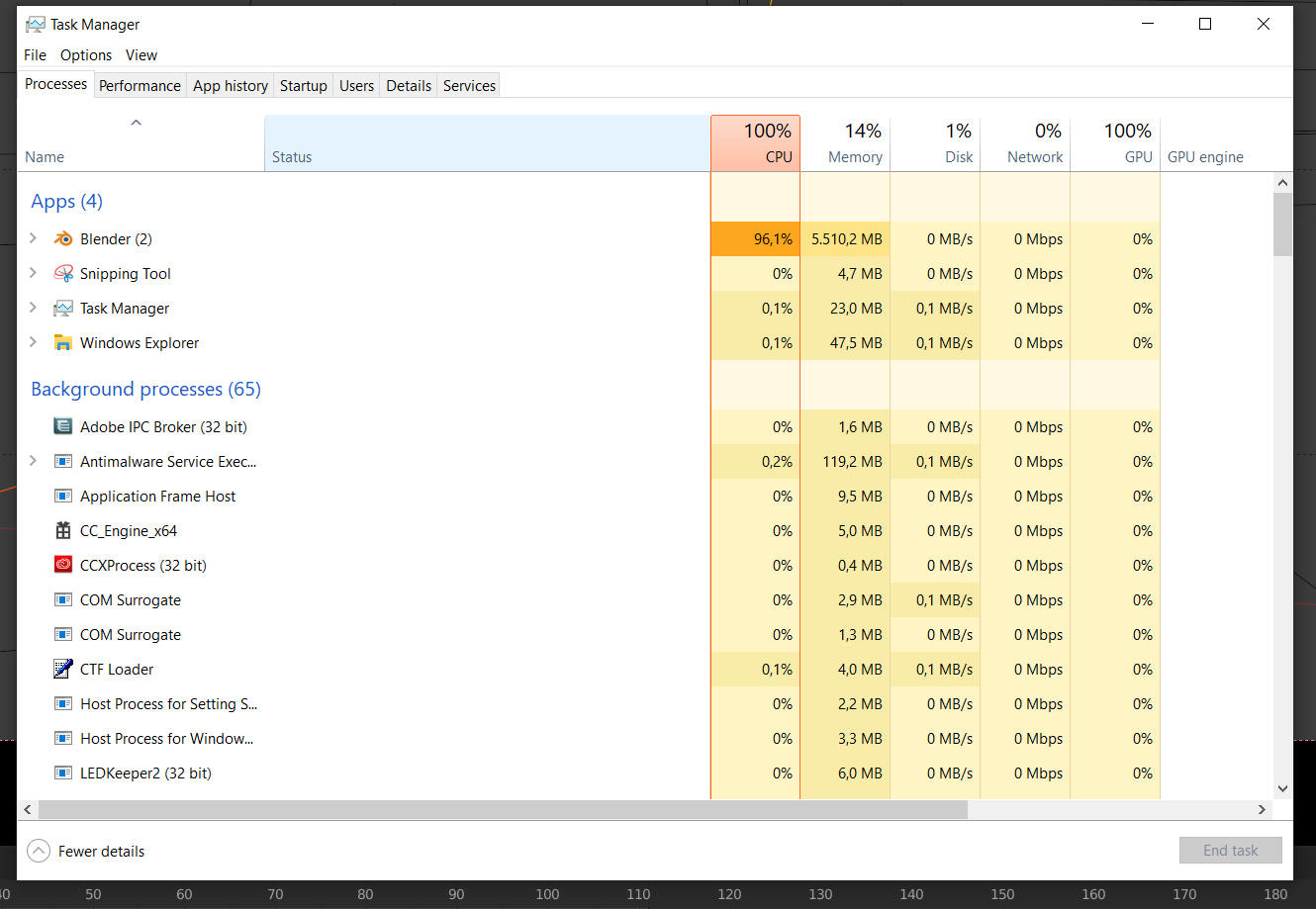
Task: Click Task Manager's 23,0 MB memory cell
Action: pyautogui.click(x=845, y=309)
